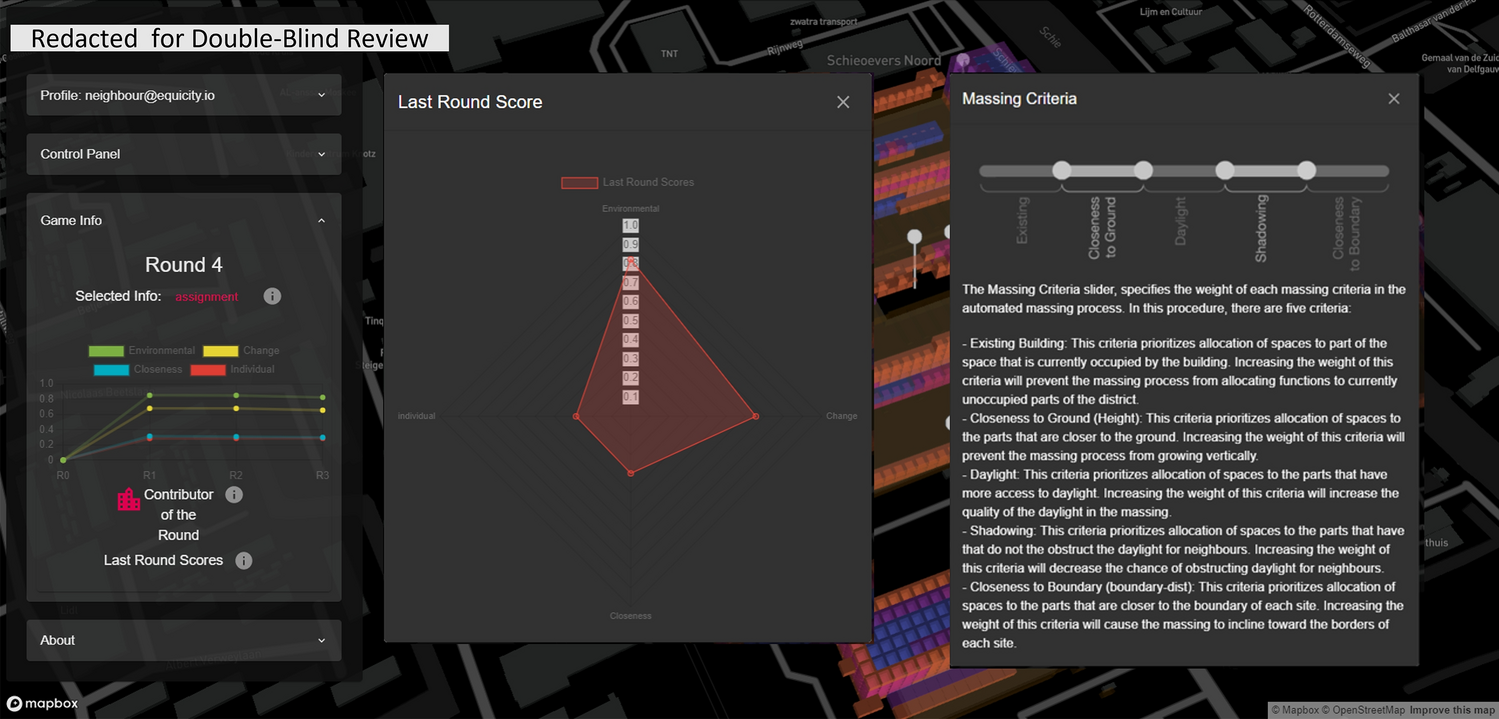Click the Closeness to Boundary slider label

pyautogui.click(x=1347, y=234)
